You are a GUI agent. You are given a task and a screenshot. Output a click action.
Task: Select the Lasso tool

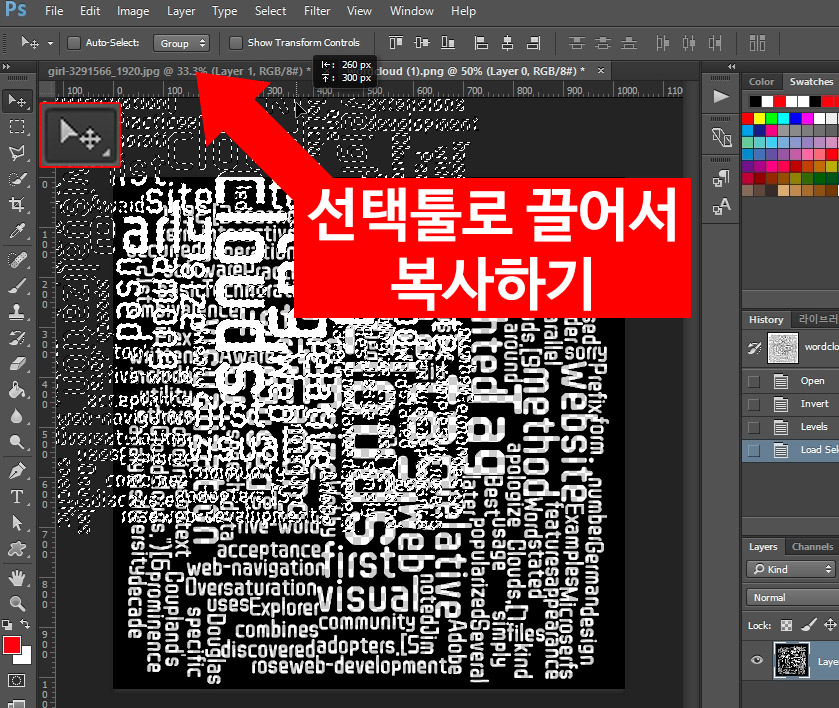pos(17,153)
